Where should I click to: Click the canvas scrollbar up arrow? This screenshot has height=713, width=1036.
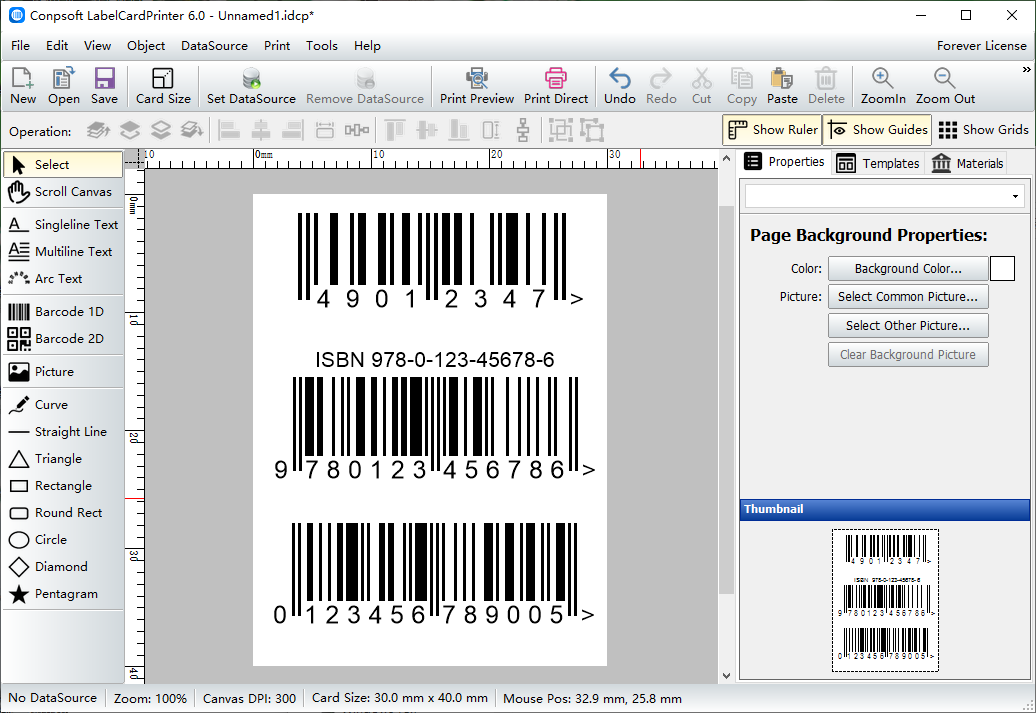pyautogui.click(x=726, y=159)
